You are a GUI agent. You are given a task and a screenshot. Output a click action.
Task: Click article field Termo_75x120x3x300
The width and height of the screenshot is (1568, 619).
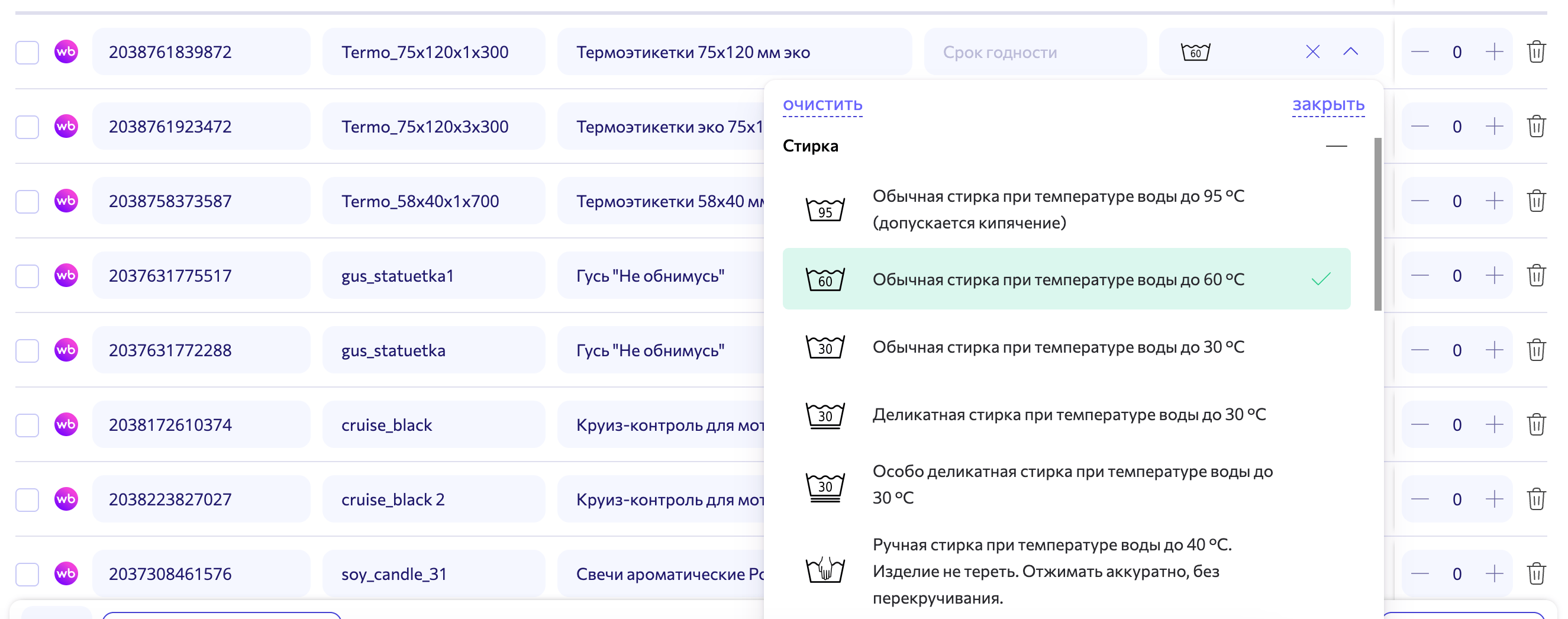click(433, 127)
